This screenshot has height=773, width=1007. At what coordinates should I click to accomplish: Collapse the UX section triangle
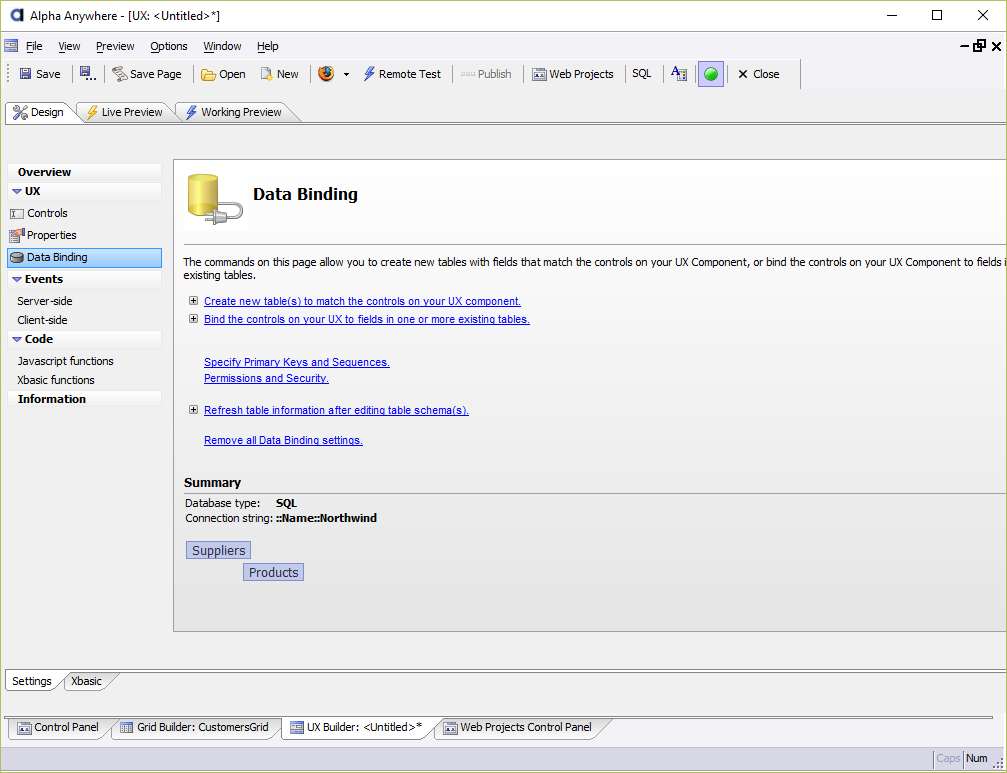tap(17, 191)
